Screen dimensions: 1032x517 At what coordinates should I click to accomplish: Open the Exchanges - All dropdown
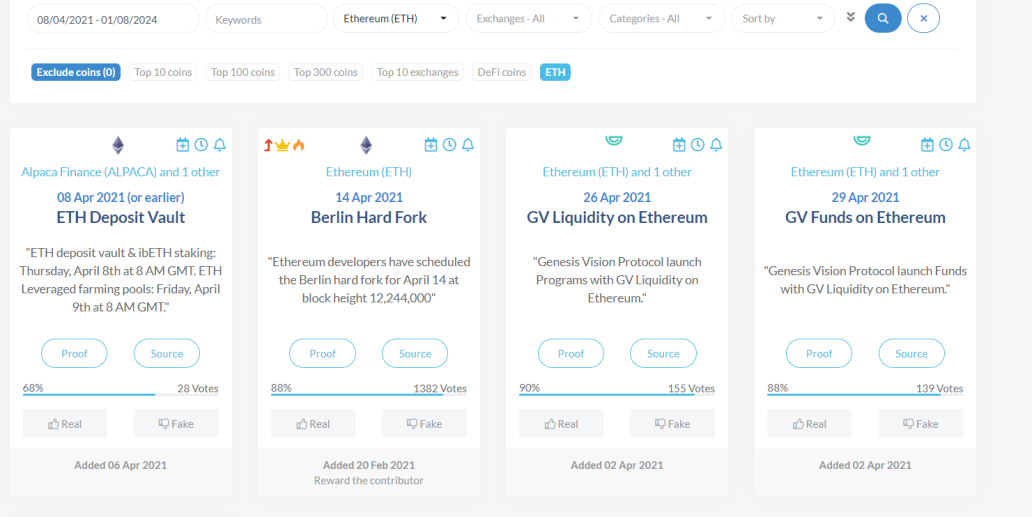point(529,18)
